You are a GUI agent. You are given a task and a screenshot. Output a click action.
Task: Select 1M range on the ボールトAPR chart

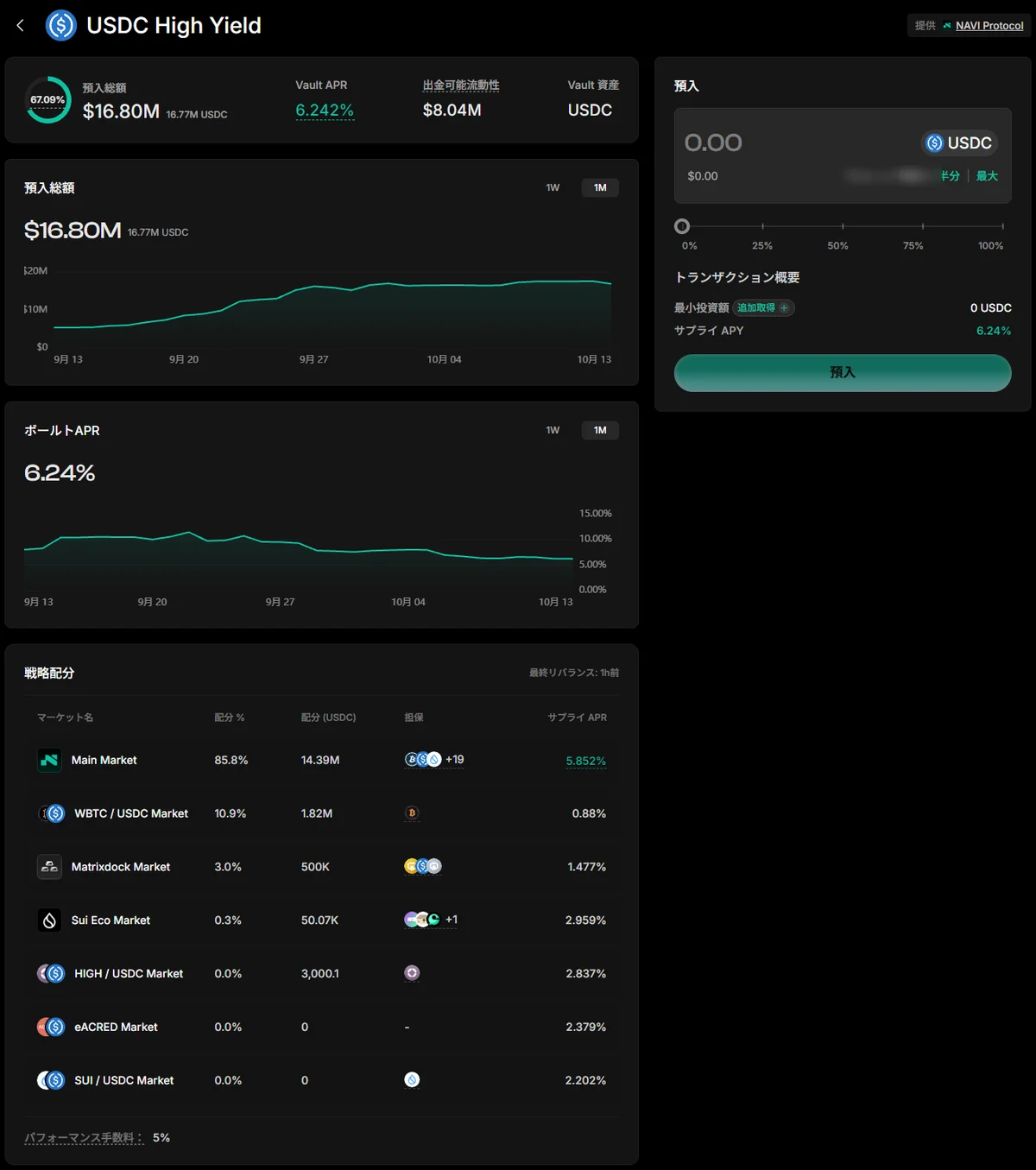600,430
